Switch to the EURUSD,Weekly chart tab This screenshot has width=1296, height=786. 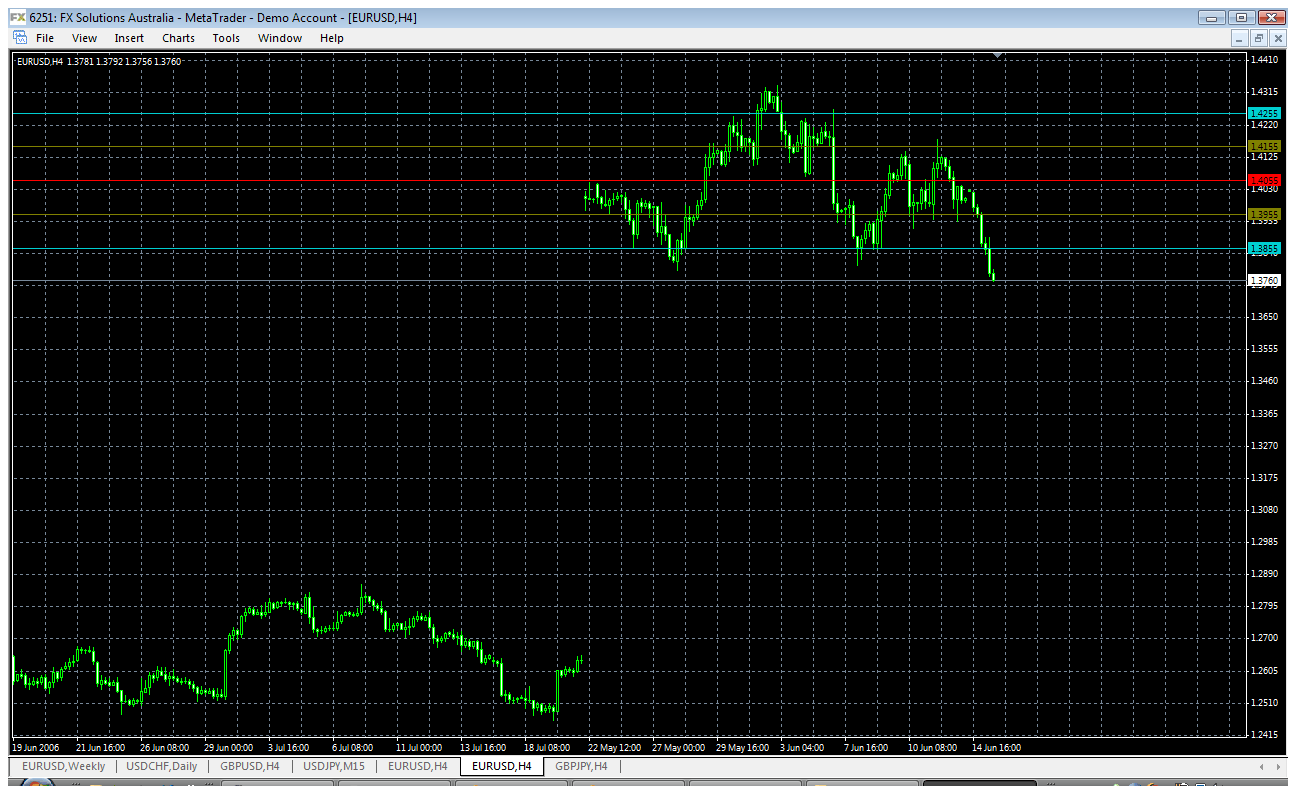tap(63, 766)
